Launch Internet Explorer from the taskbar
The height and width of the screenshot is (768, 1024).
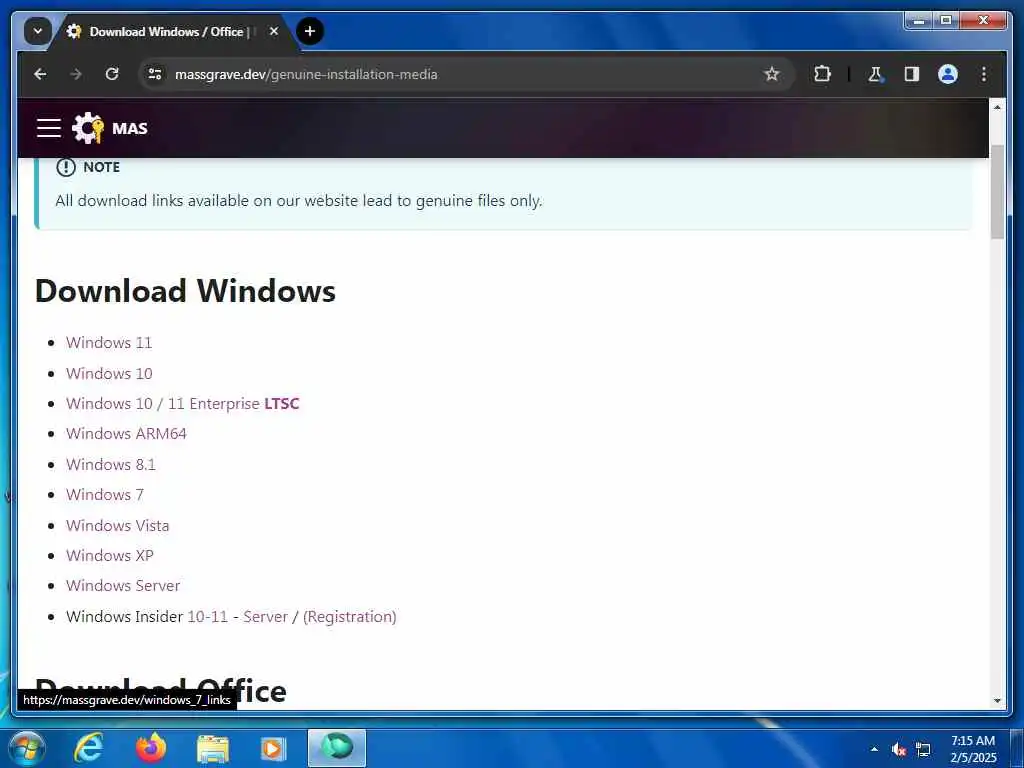pos(88,748)
